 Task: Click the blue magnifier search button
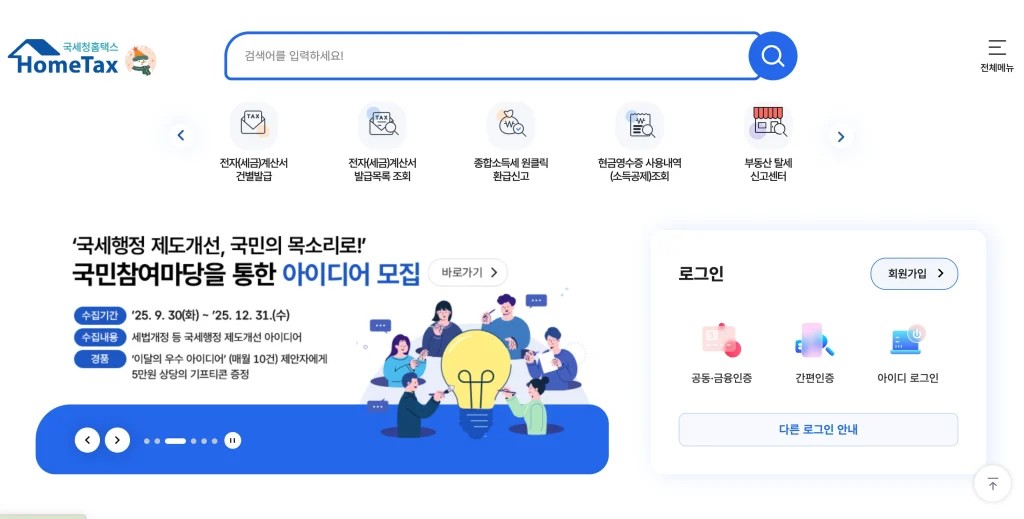[x=773, y=56]
